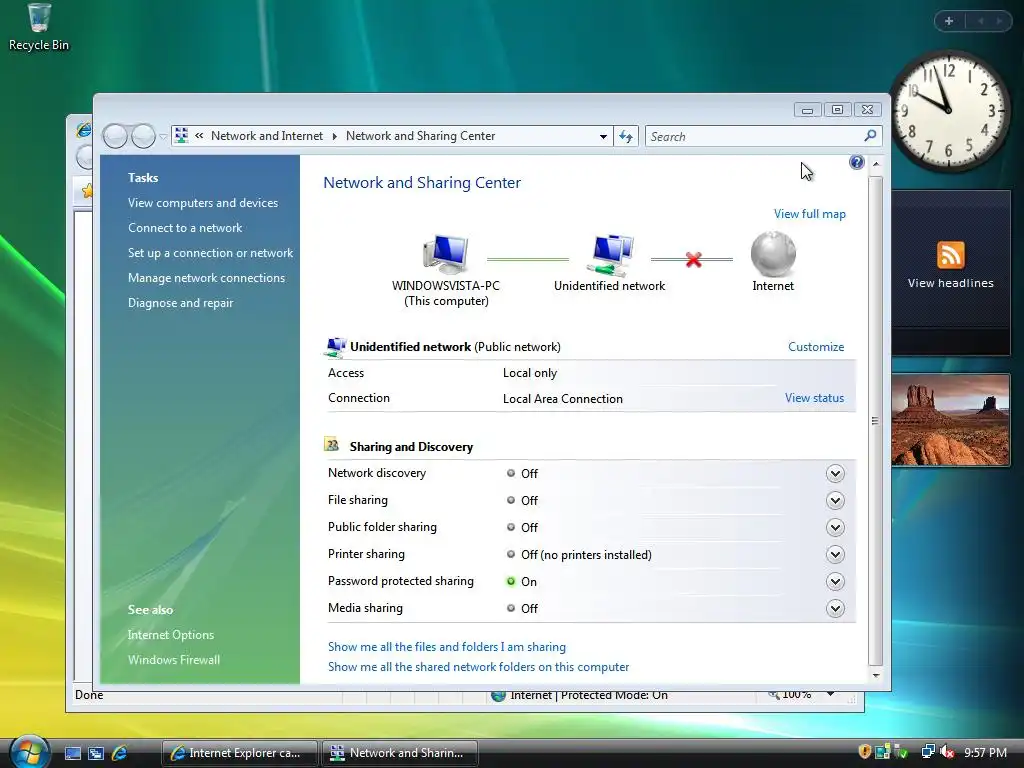Open View computers and devices task
The width and height of the screenshot is (1024, 768).
[202, 202]
